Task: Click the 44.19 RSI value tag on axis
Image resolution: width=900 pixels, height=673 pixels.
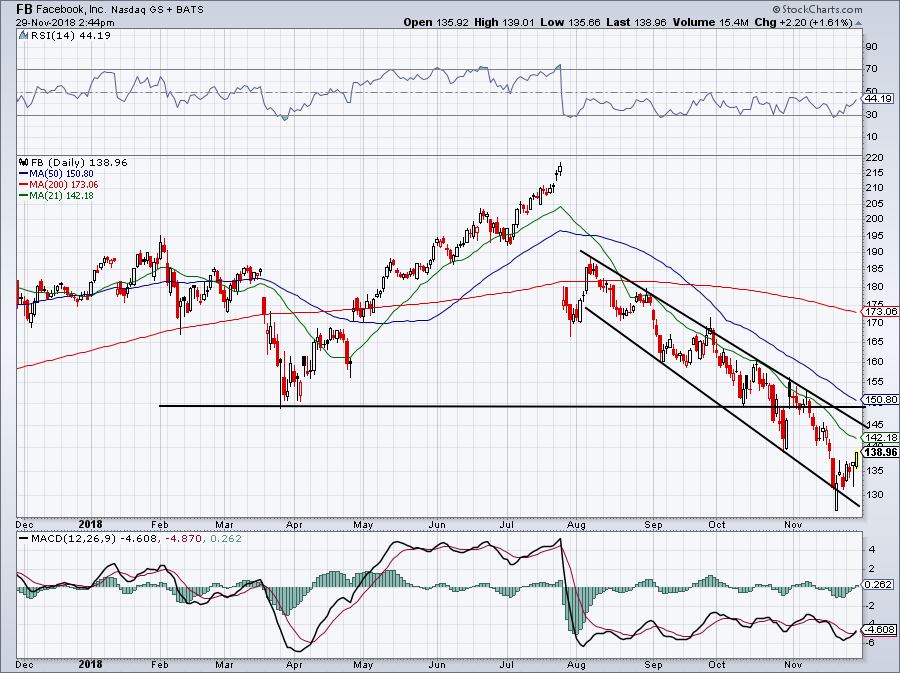Action: click(879, 99)
